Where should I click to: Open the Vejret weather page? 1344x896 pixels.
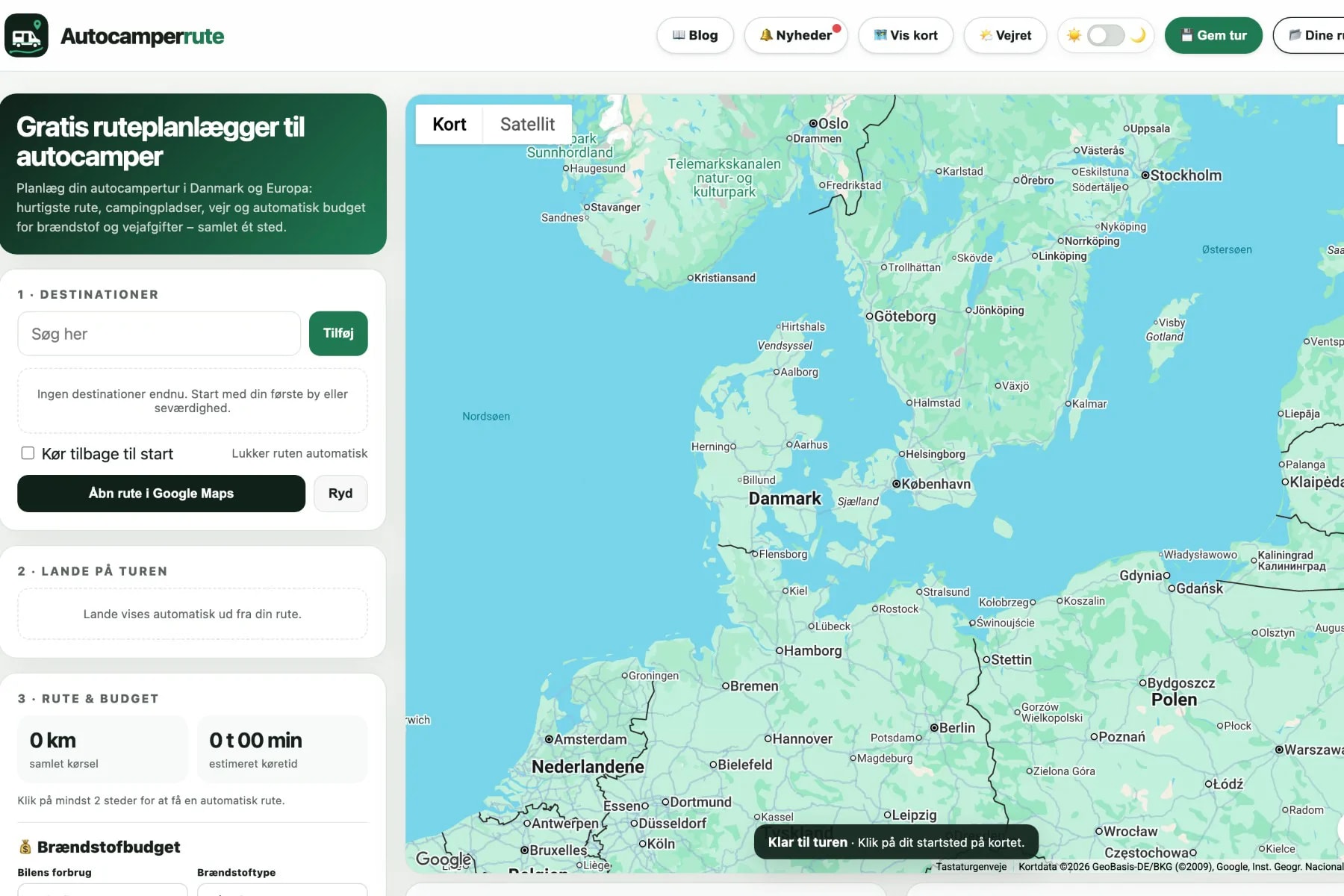pyautogui.click(x=1005, y=35)
